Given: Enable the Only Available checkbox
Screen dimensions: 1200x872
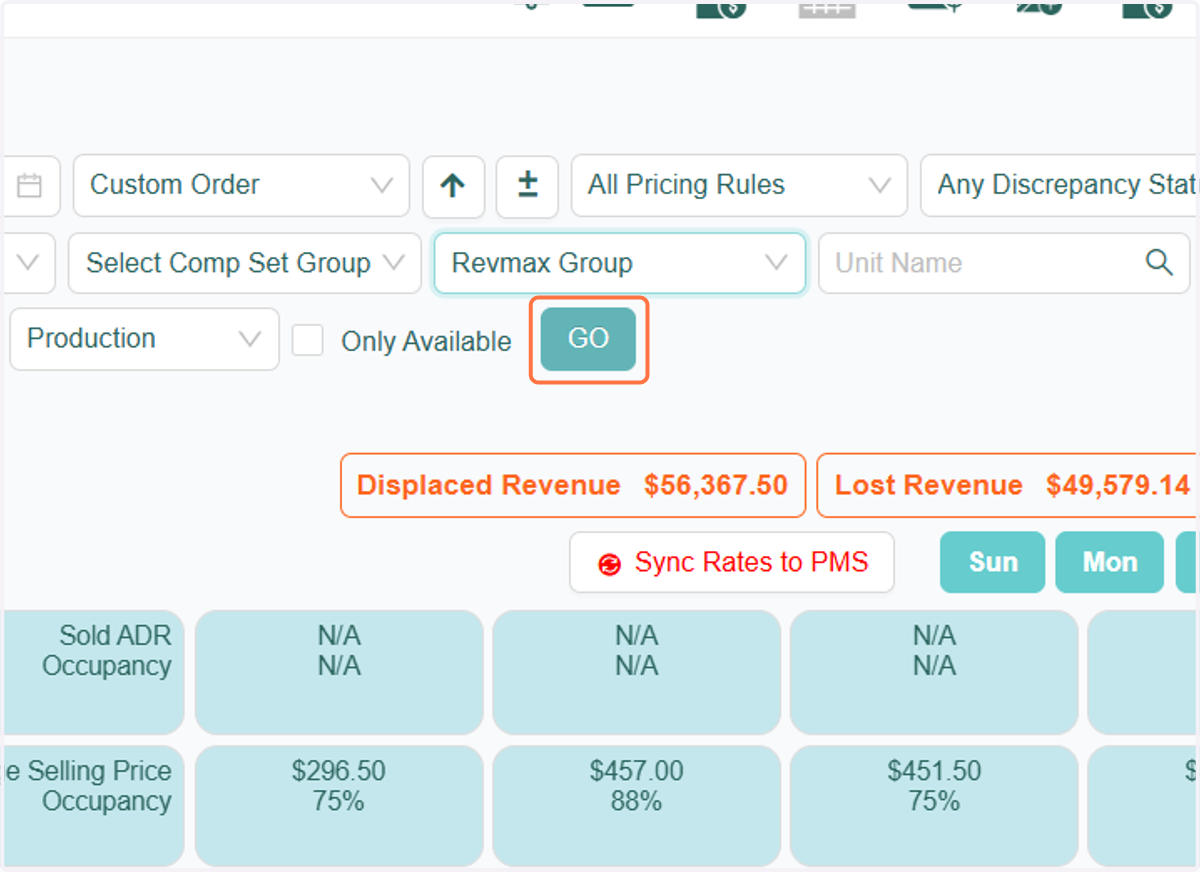Looking at the screenshot, I should point(308,341).
